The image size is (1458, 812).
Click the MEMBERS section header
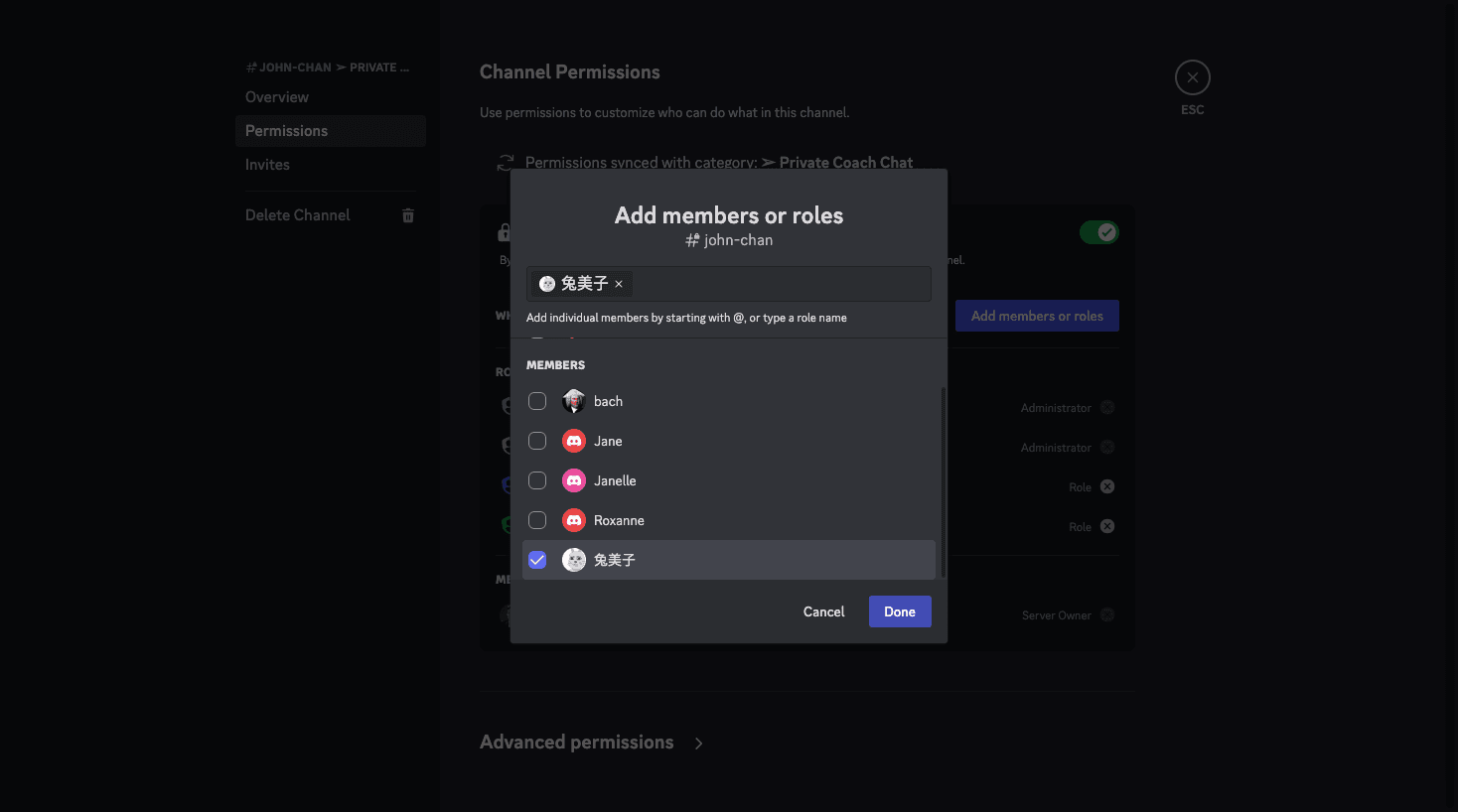click(x=555, y=365)
